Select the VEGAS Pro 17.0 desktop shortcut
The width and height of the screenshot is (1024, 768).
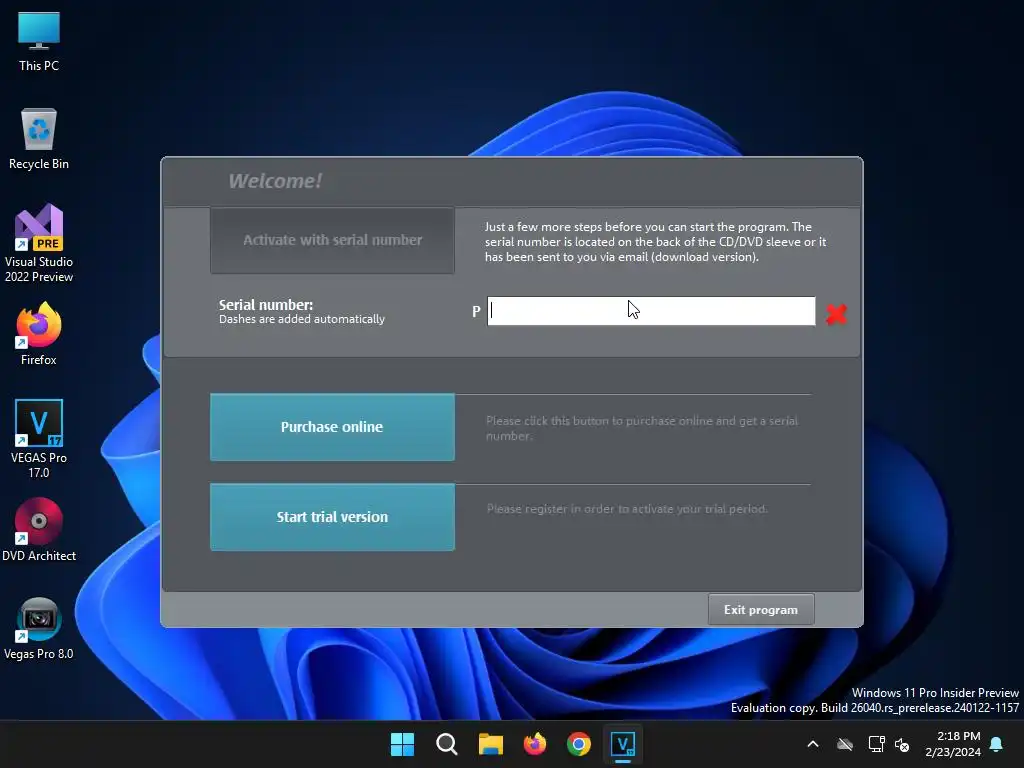coord(39,439)
